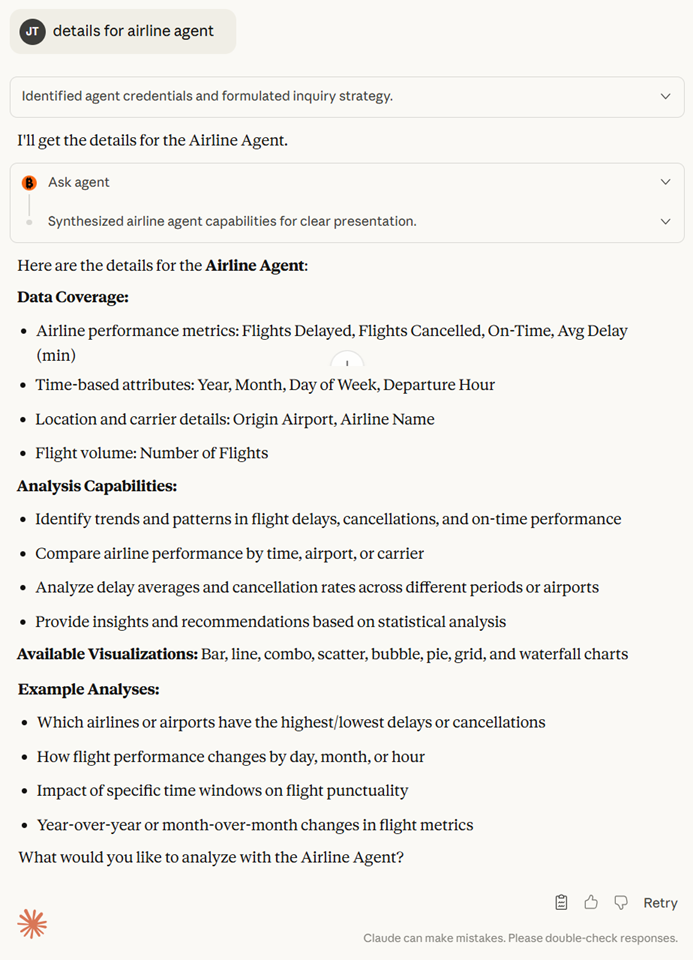693x960 pixels.
Task: Click the partially hidden scroll-down arrow button
Action: (x=347, y=362)
